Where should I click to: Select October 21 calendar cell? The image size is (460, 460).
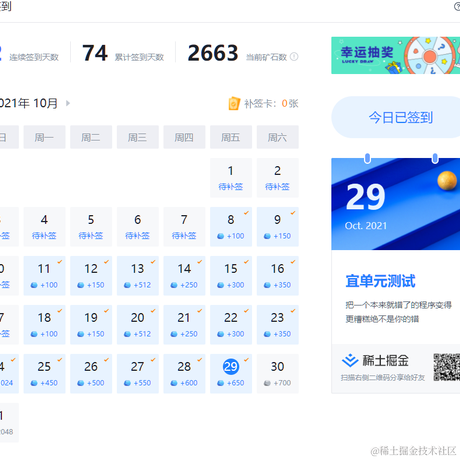[184, 325]
